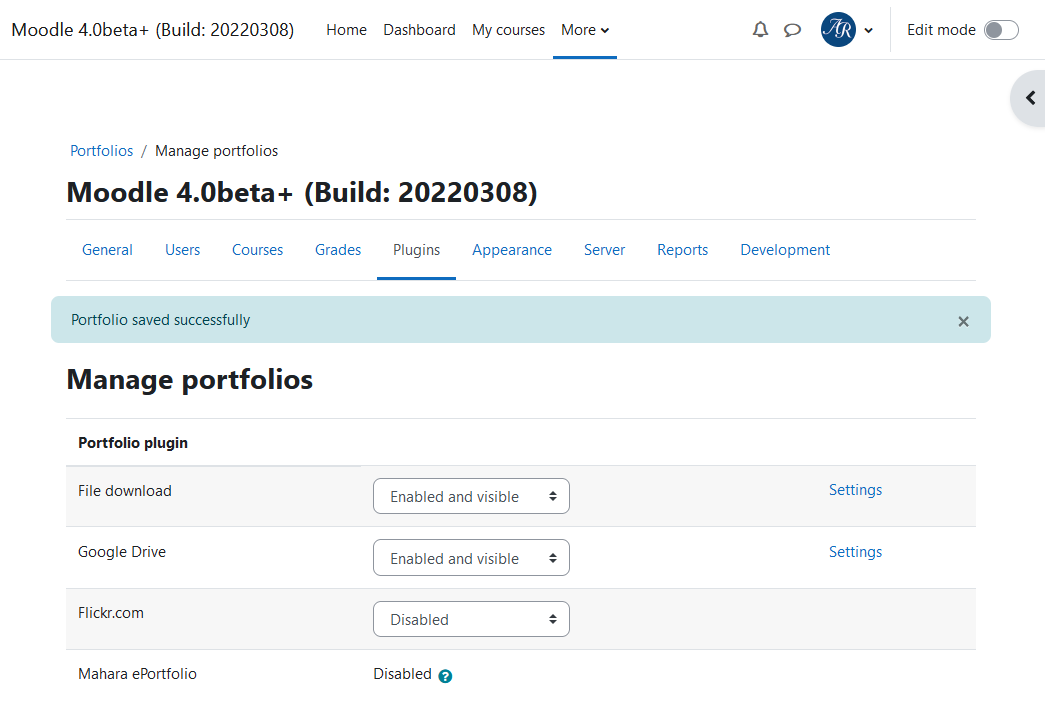Click the File download row label
The height and width of the screenshot is (713, 1045).
coord(125,491)
